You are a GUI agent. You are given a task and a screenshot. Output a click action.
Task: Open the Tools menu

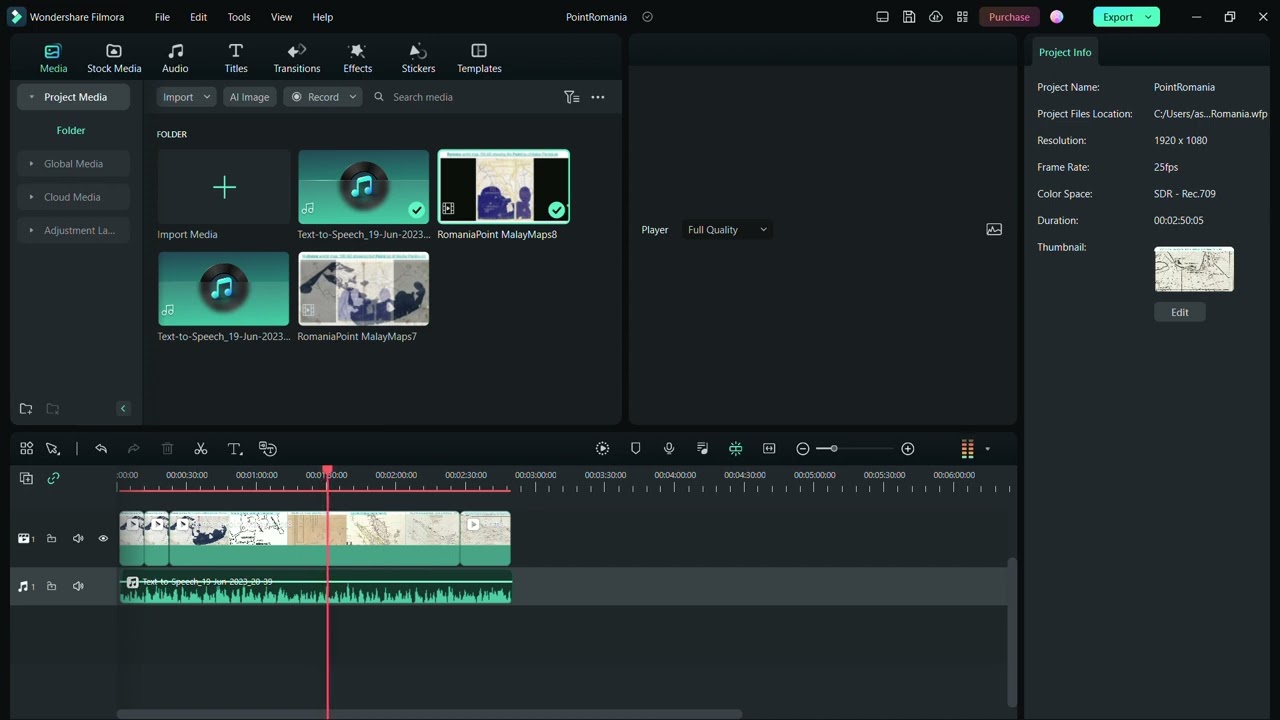239,17
